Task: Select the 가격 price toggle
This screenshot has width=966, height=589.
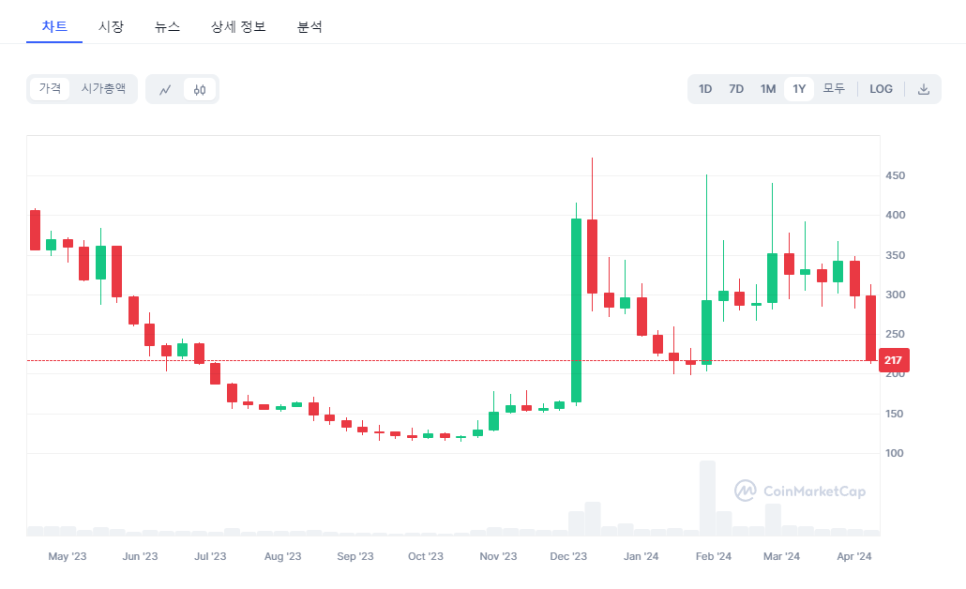Action: [50, 89]
